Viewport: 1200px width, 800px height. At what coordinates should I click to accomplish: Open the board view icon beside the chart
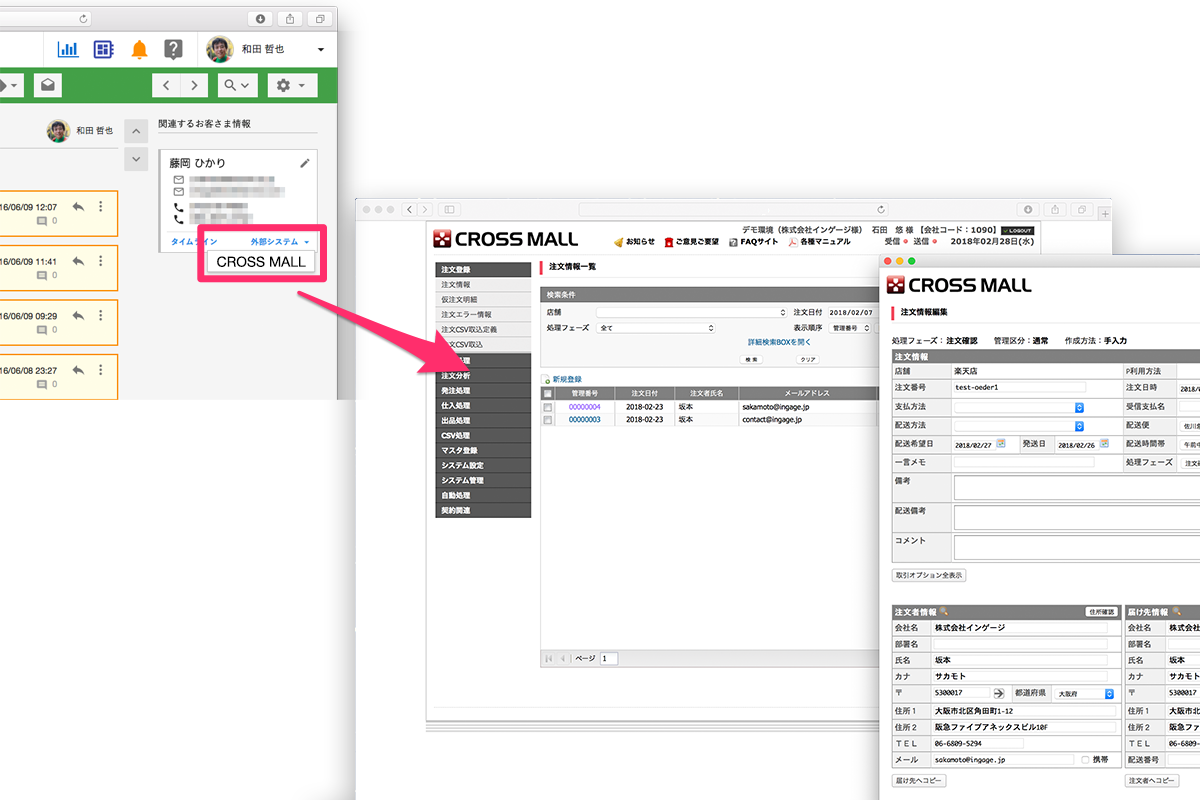pos(103,49)
